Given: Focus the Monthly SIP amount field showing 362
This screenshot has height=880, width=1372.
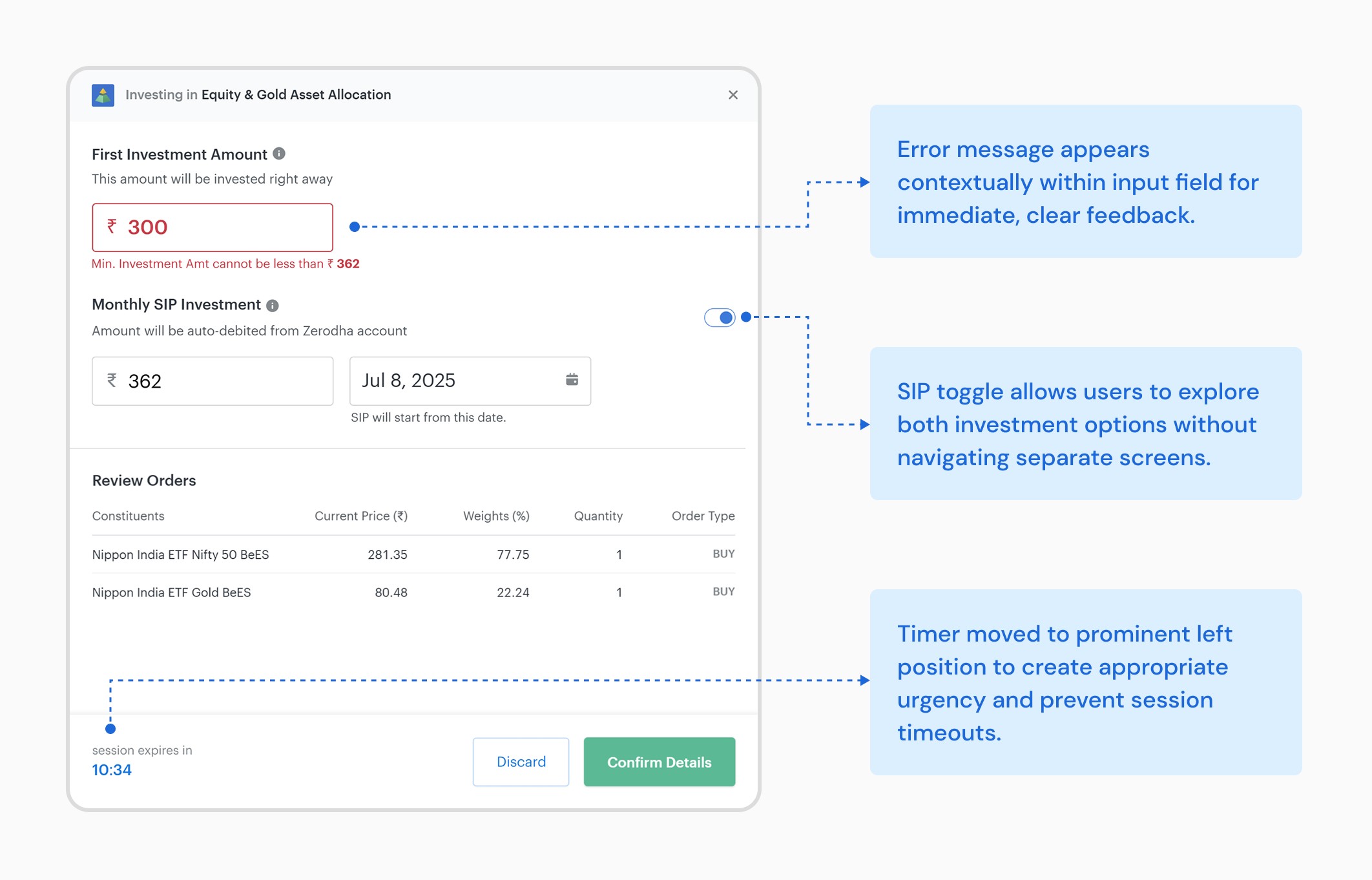Looking at the screenshot, I should pyautogui.click(x=213, y=381).
